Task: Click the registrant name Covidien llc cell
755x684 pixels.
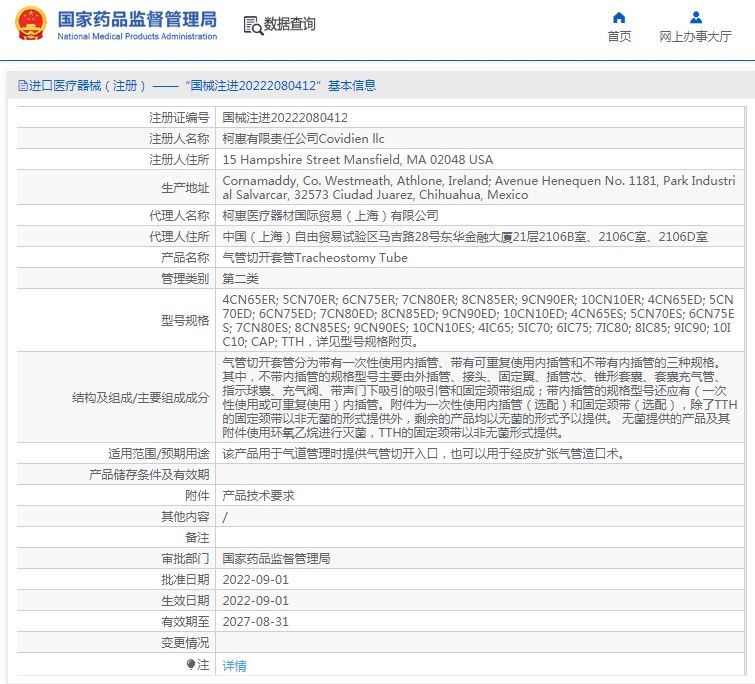Action: 303,139
